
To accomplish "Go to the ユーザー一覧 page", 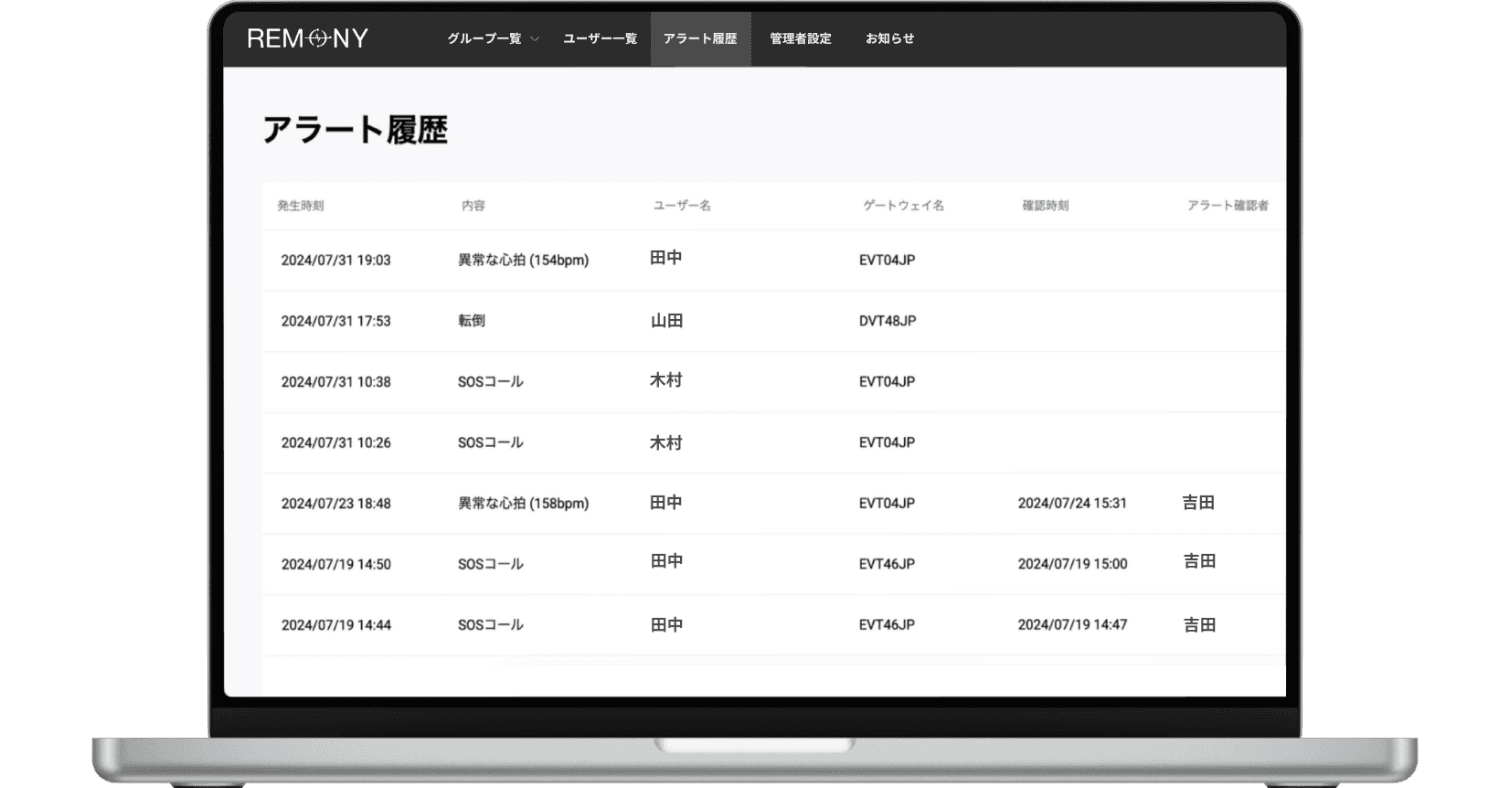I will pyautogui.click(x=600, y=39).
